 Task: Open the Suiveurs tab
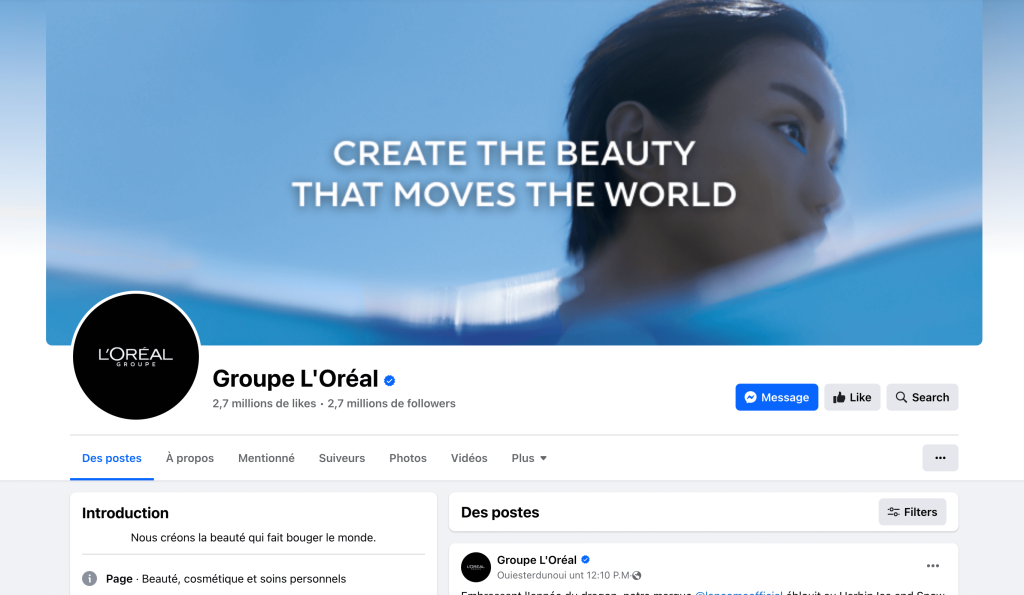point(342,458)
